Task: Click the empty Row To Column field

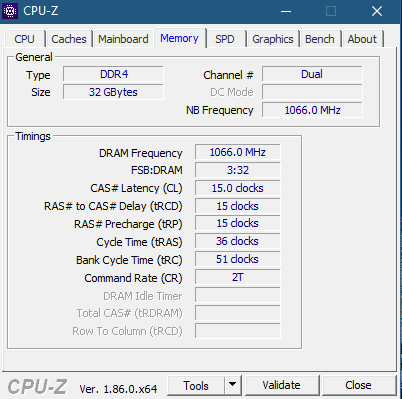Action: coord(238,331)
